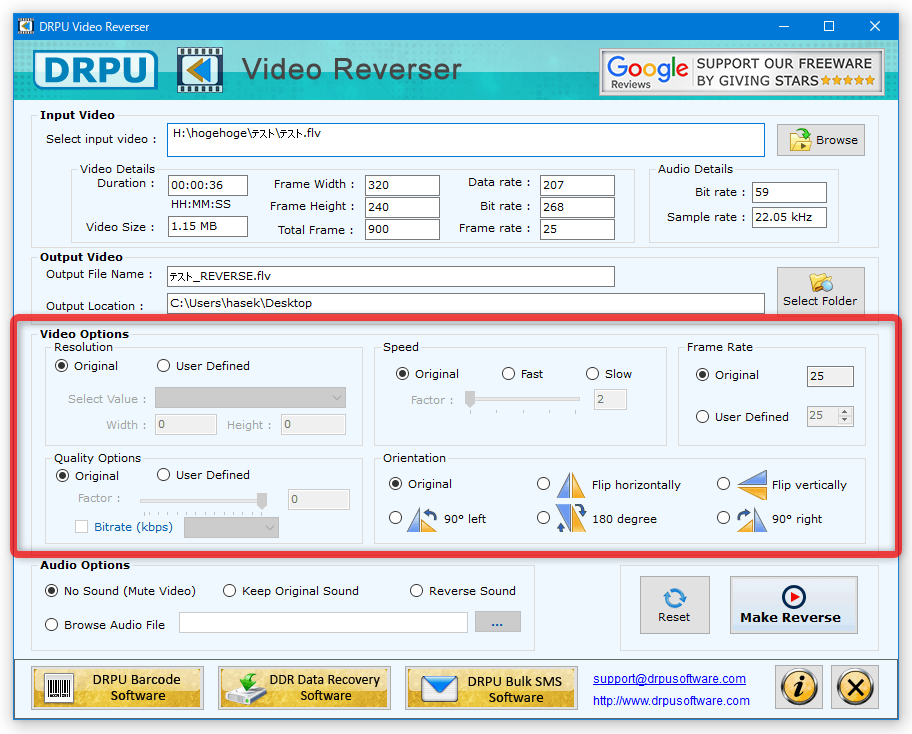Image resolution: width=912 pixels, height=734 pixels.
Task: Select Original quality option
Action: tap(62, 476)
